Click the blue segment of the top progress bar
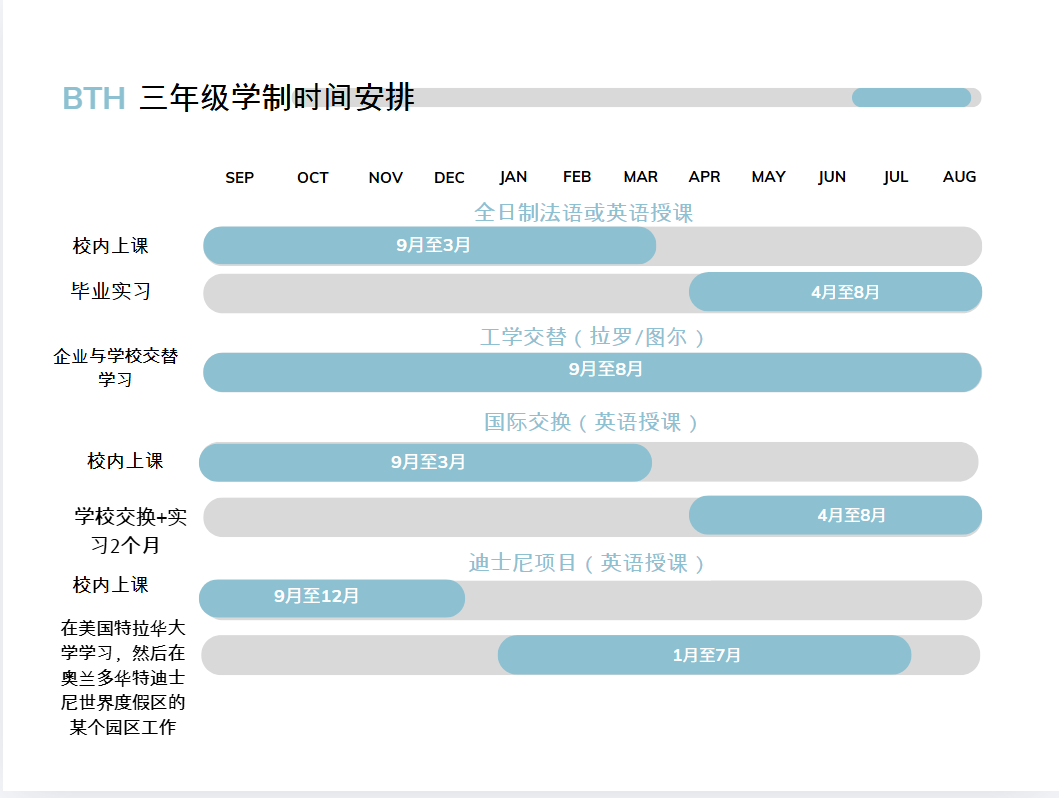The width and height of the screenshot is (1059, 798). coord(911,97)
